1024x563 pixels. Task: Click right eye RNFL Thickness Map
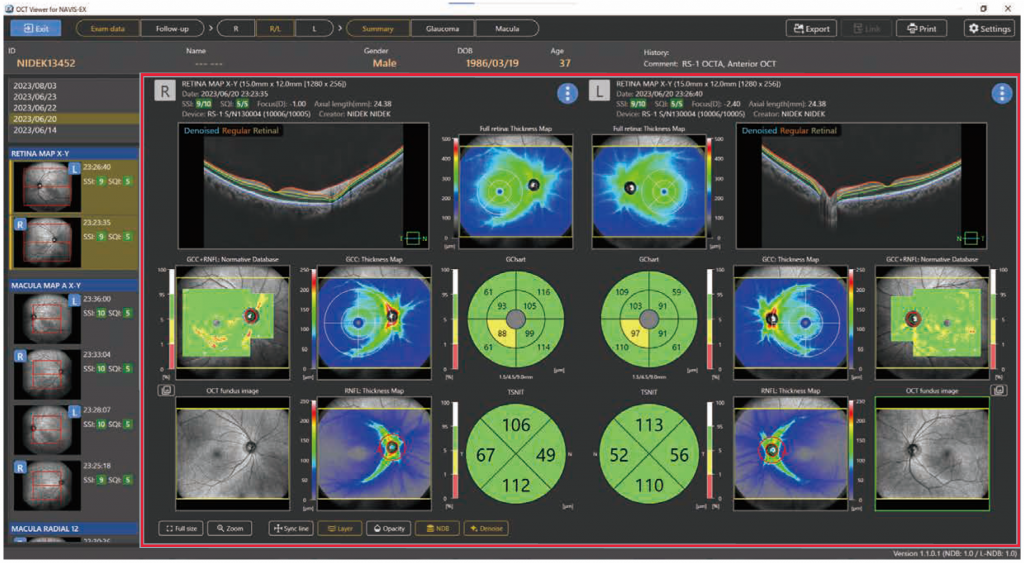[x=374, y=453]
